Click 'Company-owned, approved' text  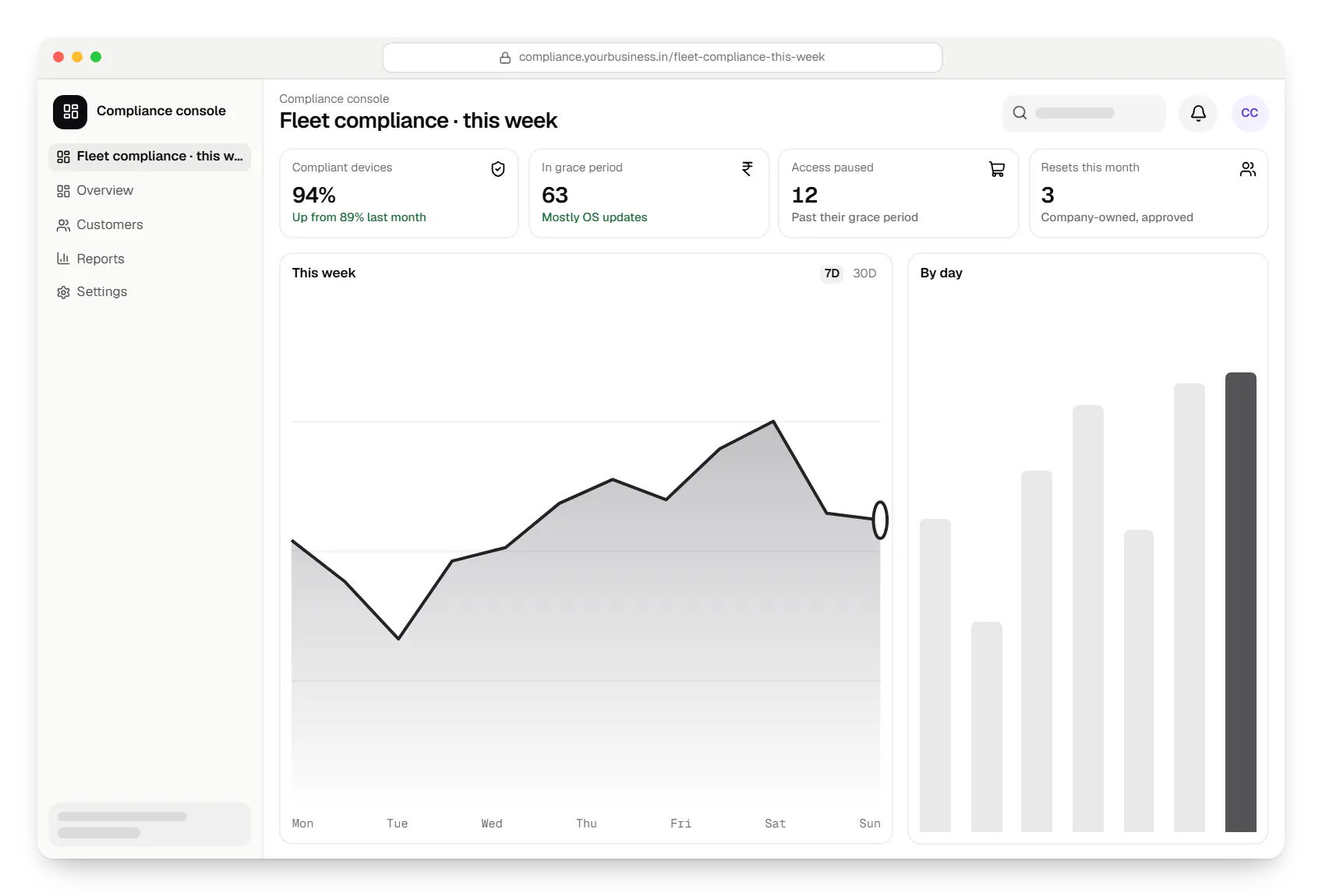[1117, 217]
